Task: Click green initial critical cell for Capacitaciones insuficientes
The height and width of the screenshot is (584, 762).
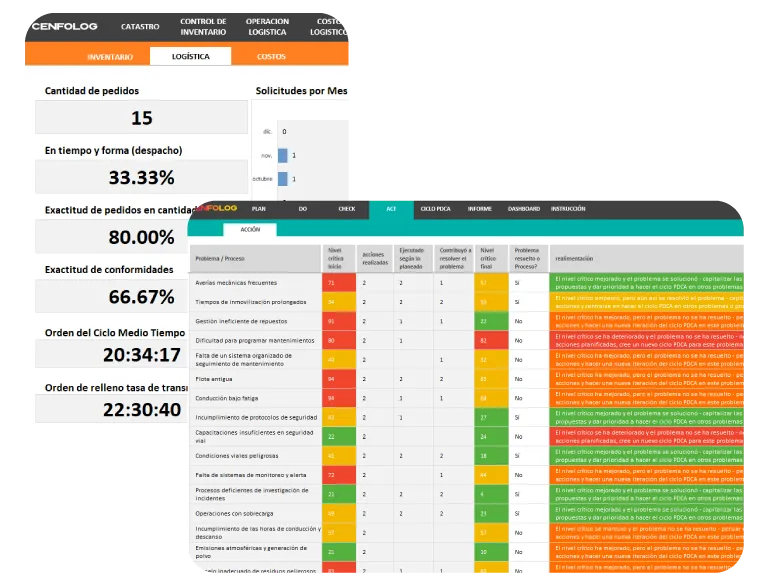Action: coord(339,437)
